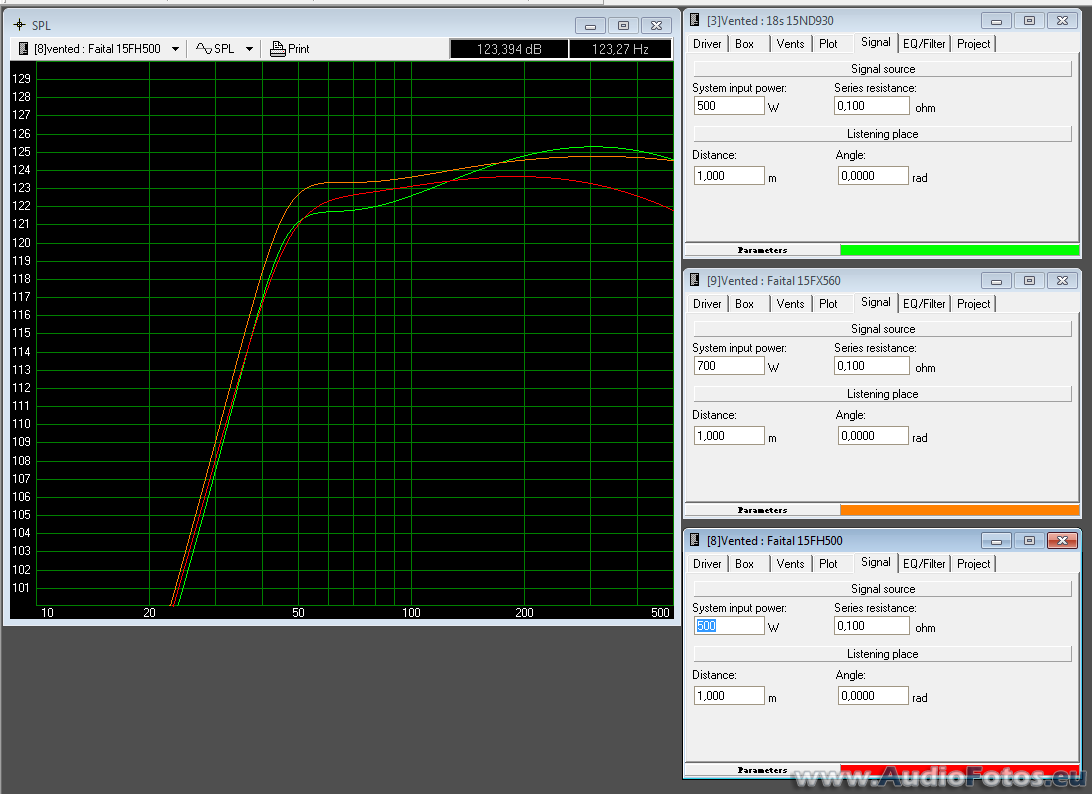Minimize the Faital 15FX560 window
This screenshot has width=1092, height=794.
point(996,281)
